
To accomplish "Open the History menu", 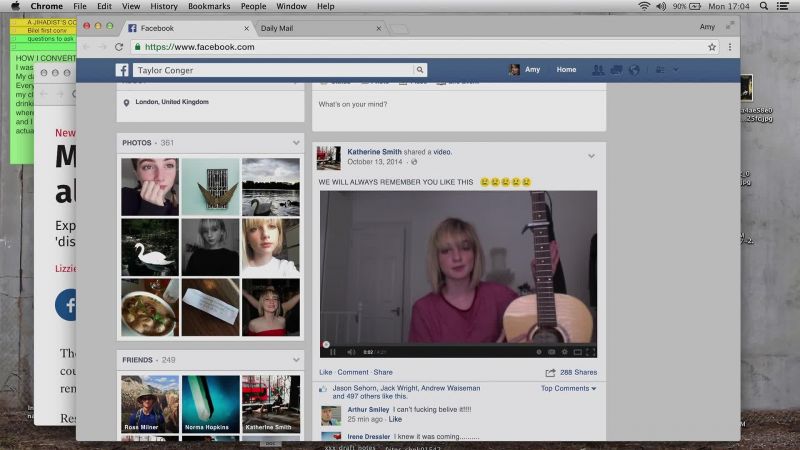I will [164, 6].
